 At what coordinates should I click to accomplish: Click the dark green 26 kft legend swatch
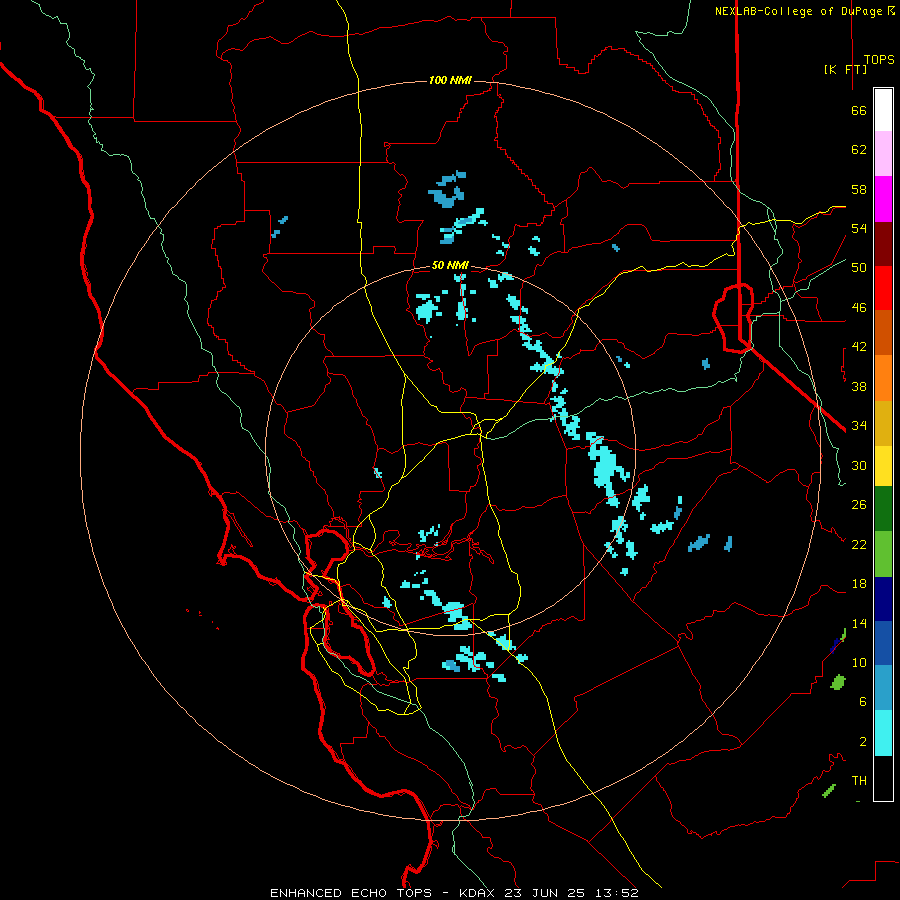(x=883, y=509)
